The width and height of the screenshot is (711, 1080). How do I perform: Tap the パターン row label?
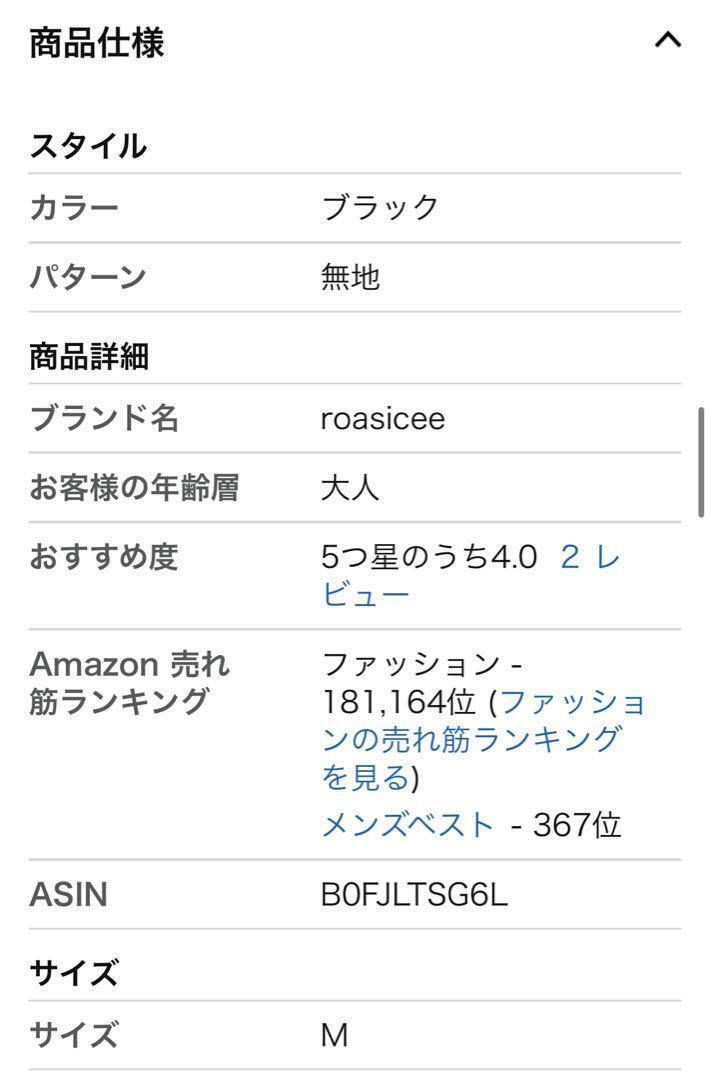pos(88,277)
